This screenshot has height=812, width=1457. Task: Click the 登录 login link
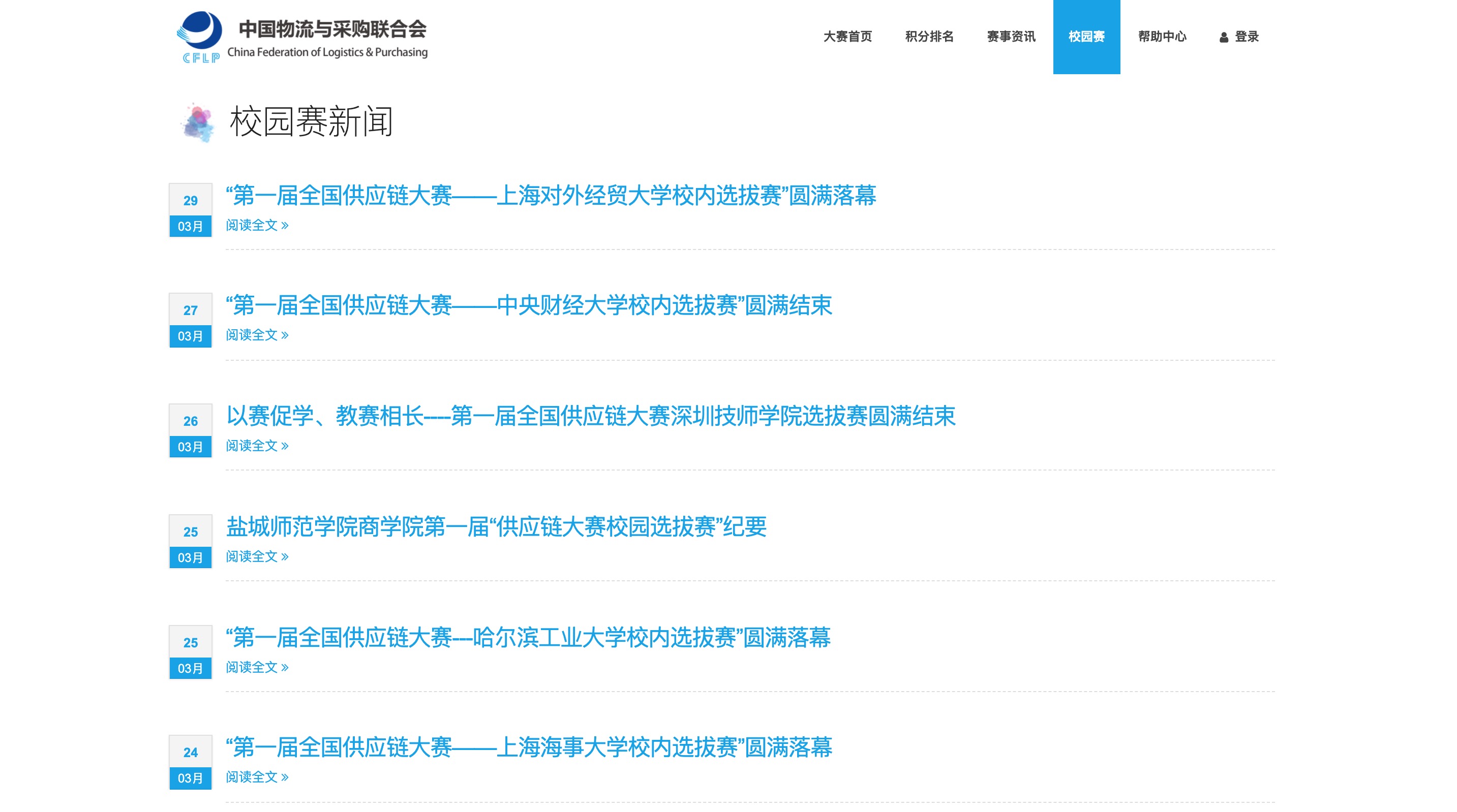(x=1246, y=37)
